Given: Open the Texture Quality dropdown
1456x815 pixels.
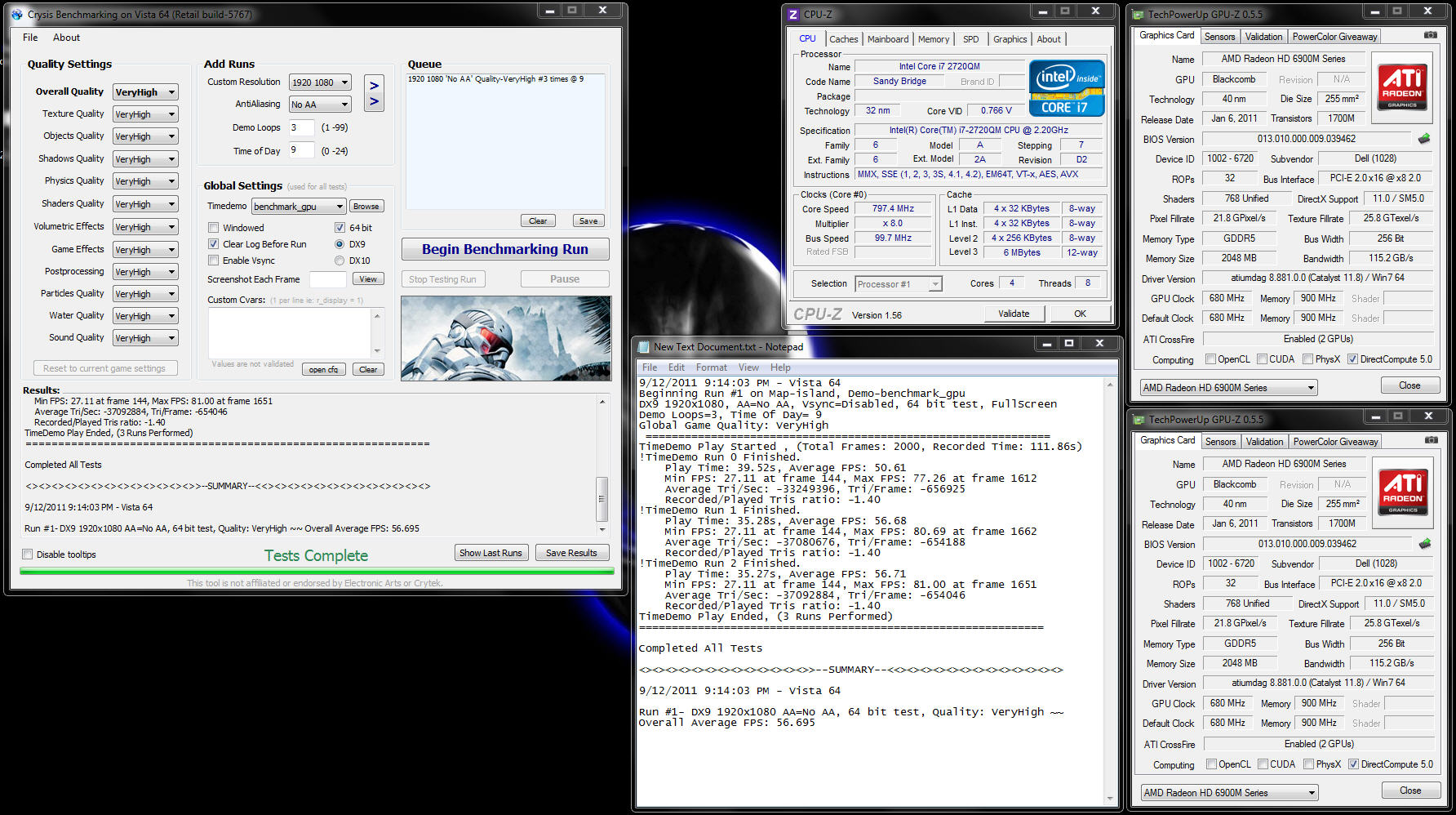Looking at the screenshot, I should tap(145, 114).
